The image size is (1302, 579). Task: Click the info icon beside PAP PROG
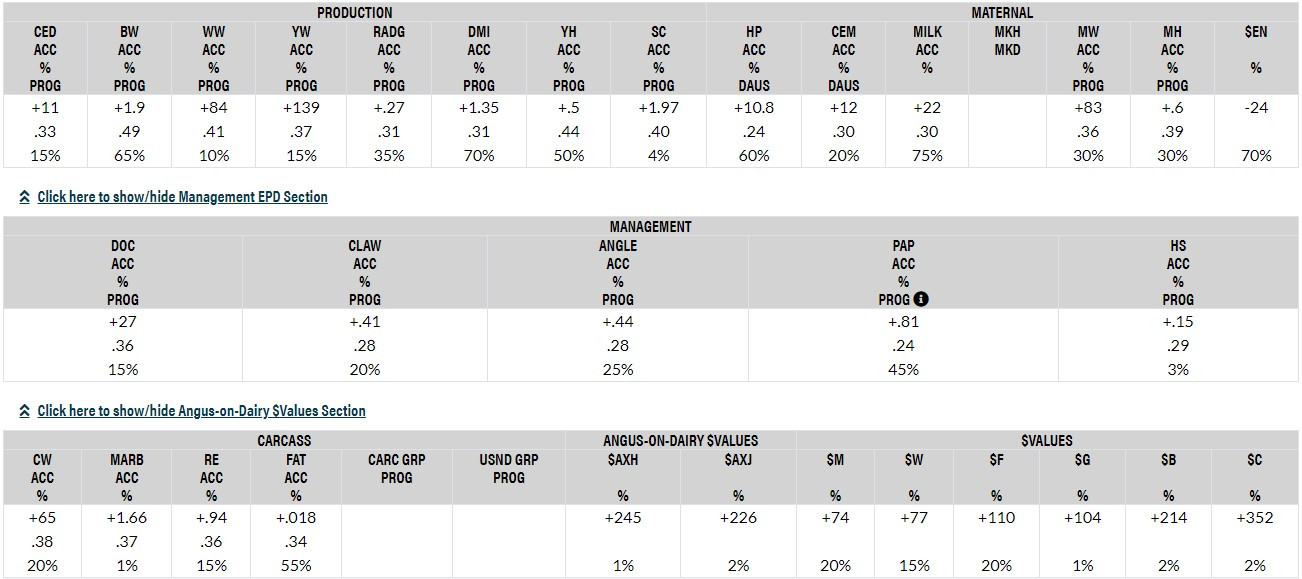pyautogui.click(x=922, y=299)
